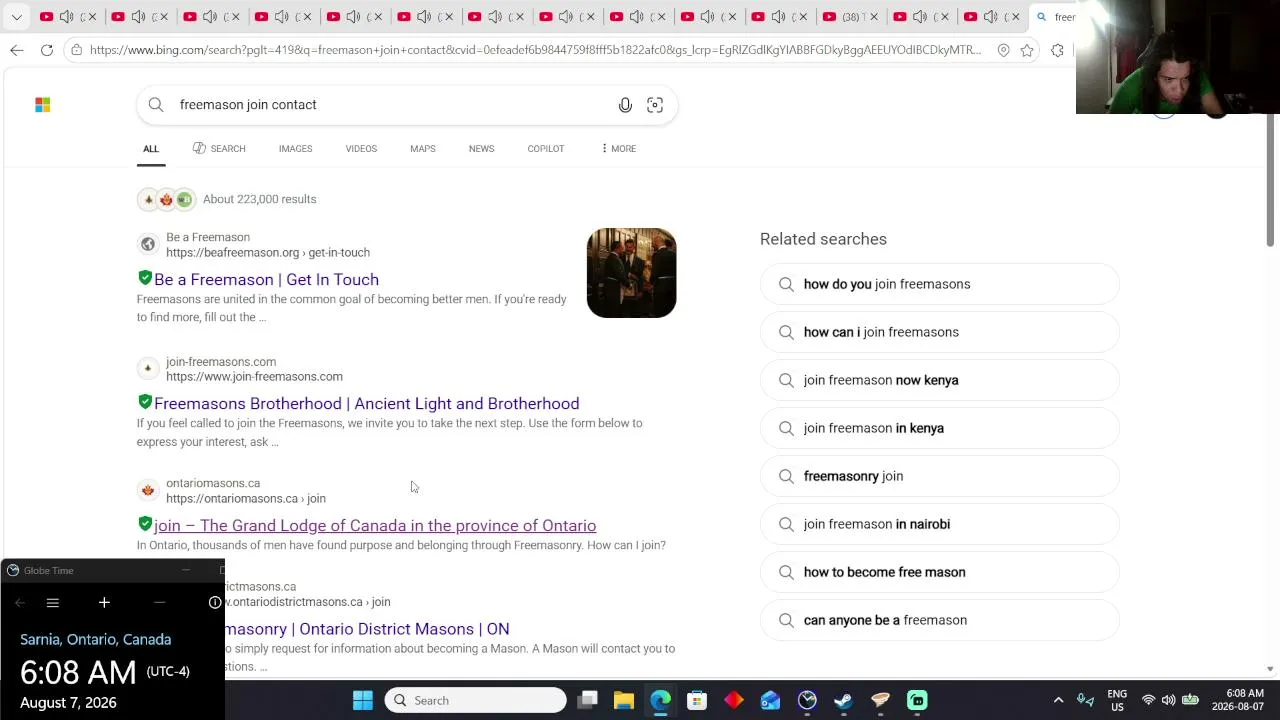Screen dimensions: 1280x720
Task: Select related search 'how can i join freemasons'
Action: [939, 332]
